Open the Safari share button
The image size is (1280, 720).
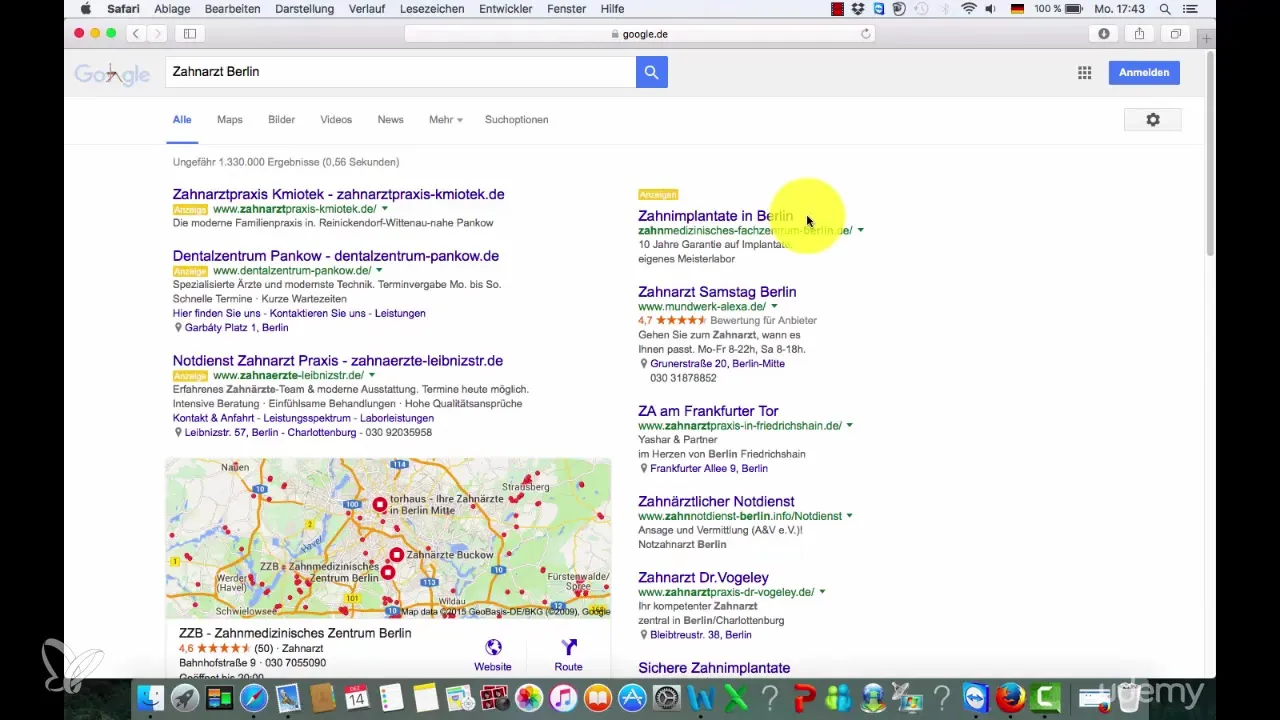coord(1140,34)
